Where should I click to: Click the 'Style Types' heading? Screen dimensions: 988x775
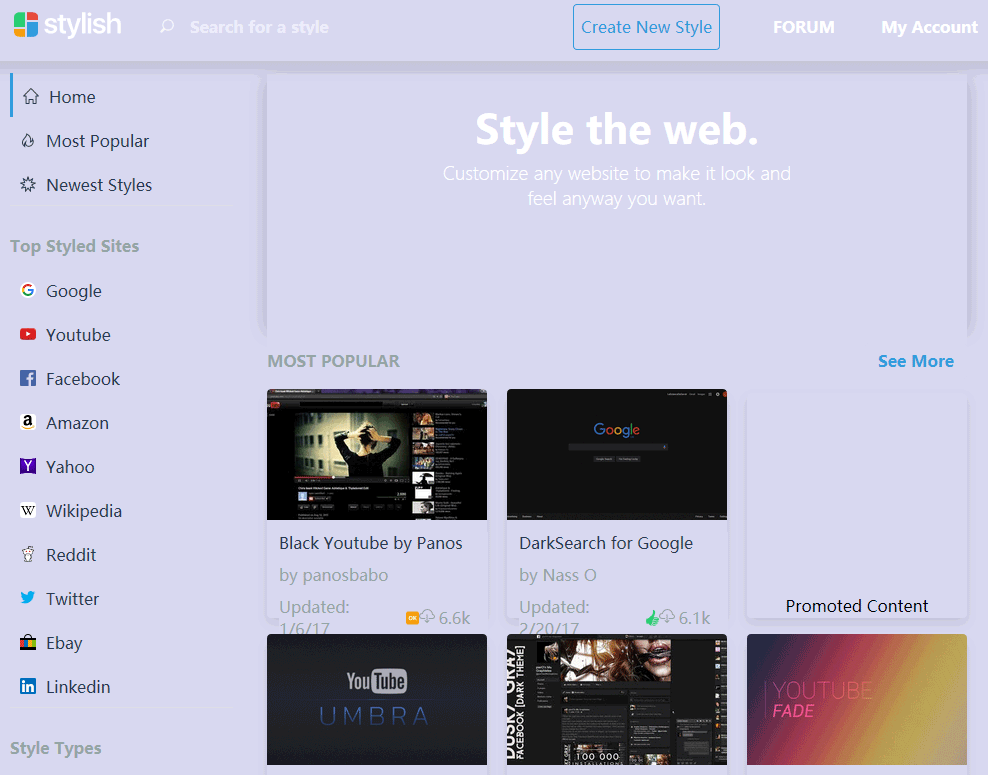55,749
